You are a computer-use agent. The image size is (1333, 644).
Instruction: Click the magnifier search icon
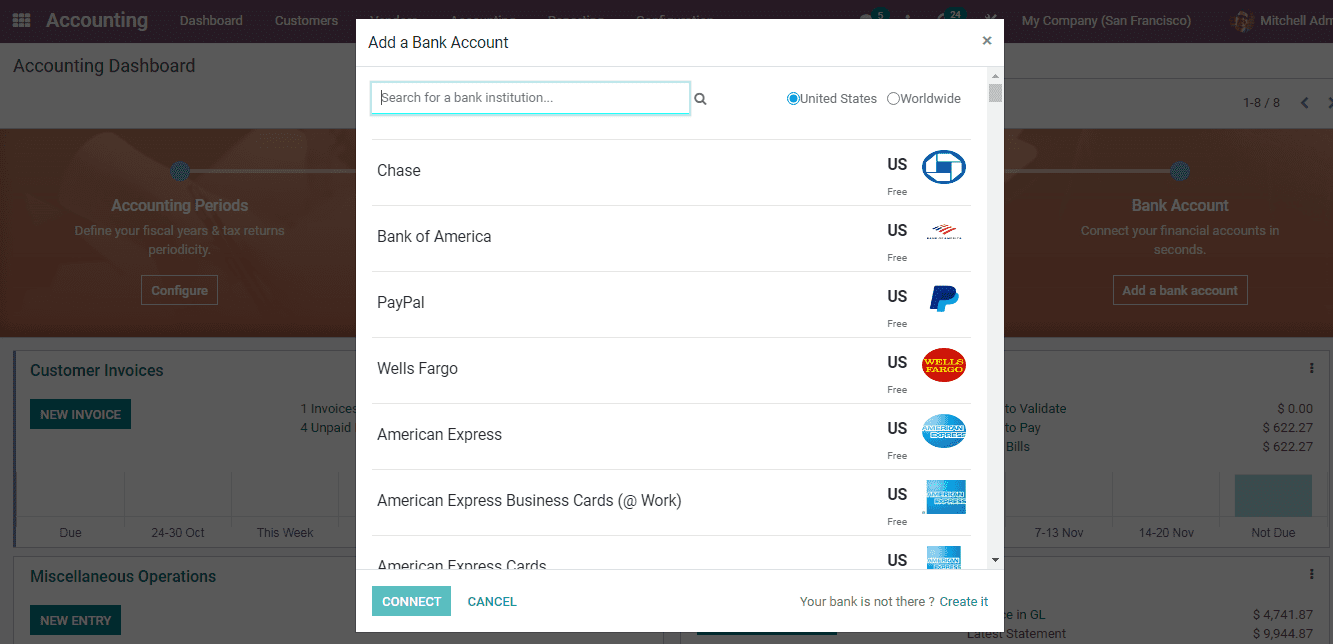pos(700,98)
